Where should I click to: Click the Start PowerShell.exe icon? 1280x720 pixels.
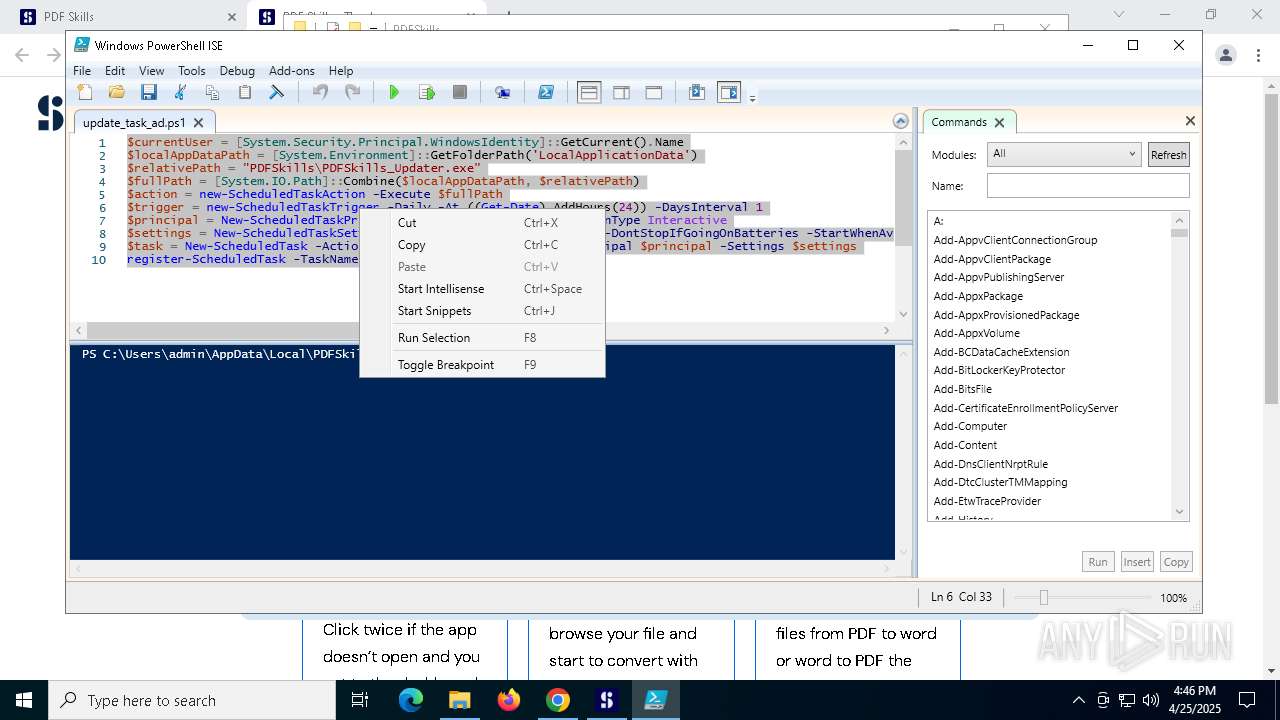point(546,92)
